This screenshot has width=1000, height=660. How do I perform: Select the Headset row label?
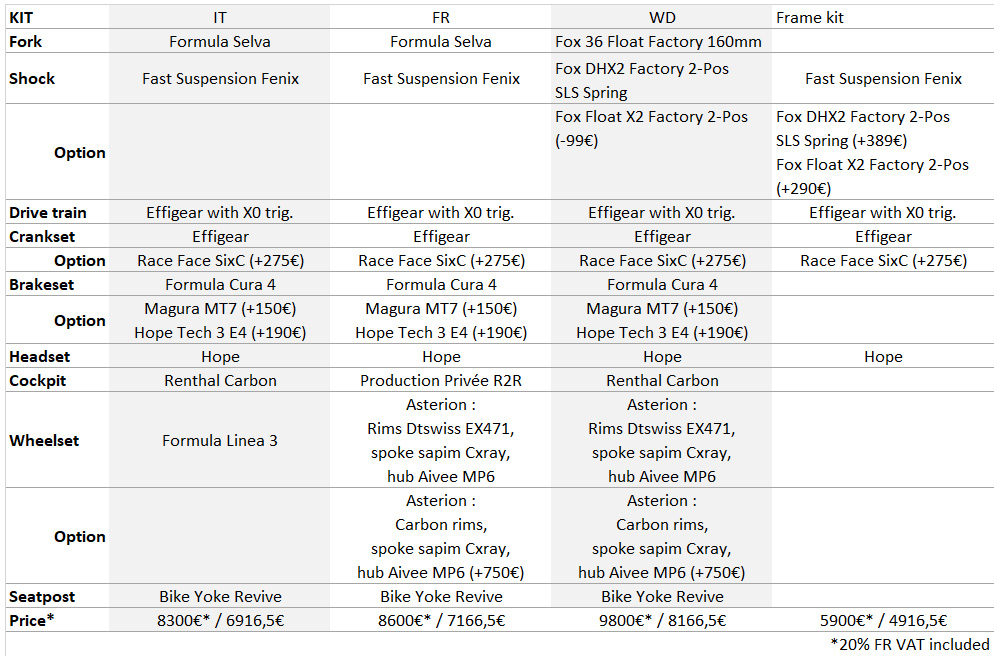(x=39, y=356)
